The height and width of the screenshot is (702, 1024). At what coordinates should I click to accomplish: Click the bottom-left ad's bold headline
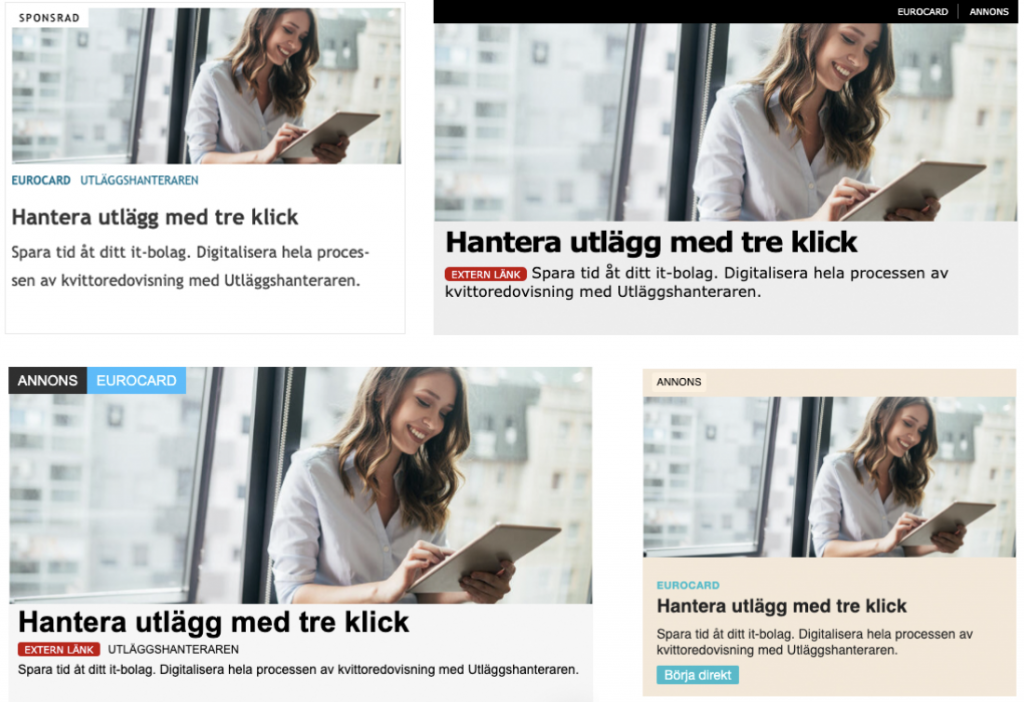point(214,622)
